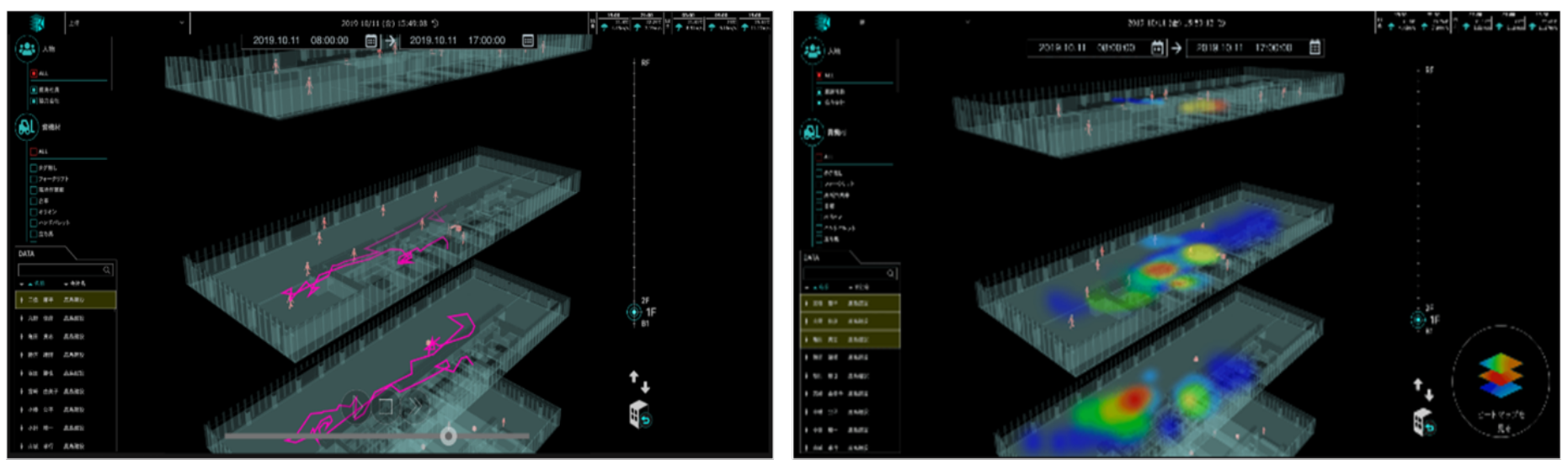This screenshot has height=470, width=1568.
Task: Select the people category icon in left screen
Action: (x=27, y=50)
